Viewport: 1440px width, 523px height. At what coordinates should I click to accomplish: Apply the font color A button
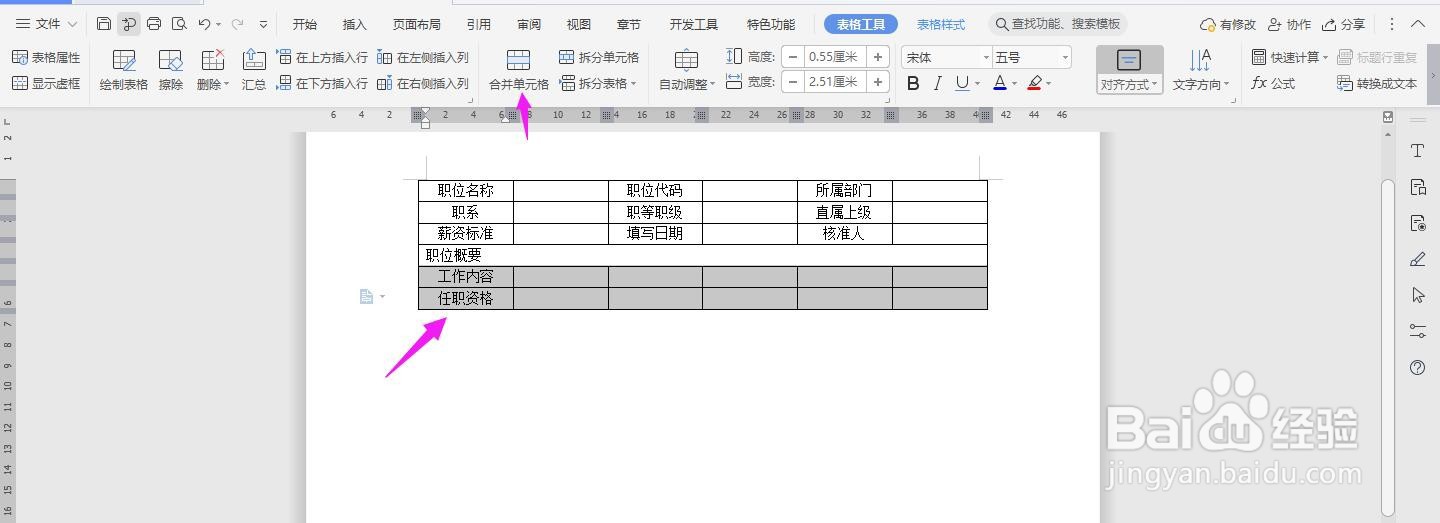999,84
